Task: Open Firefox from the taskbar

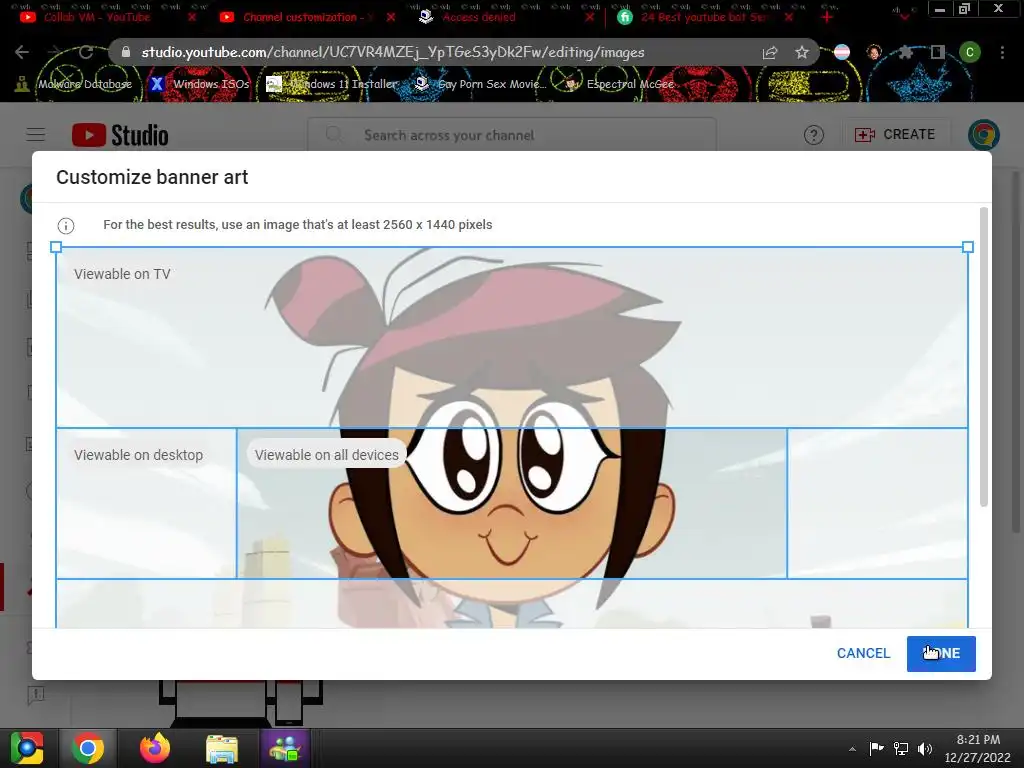Action: [x=155, y=748]
